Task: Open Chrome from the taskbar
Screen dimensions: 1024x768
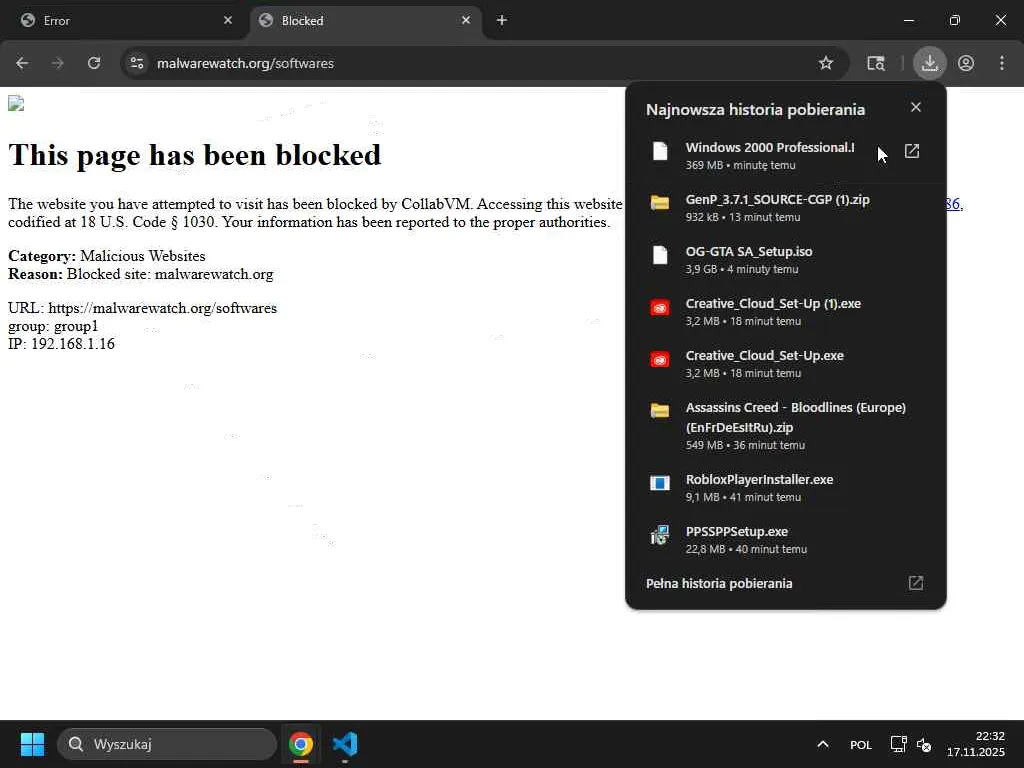Action: [x=301, y=744]
